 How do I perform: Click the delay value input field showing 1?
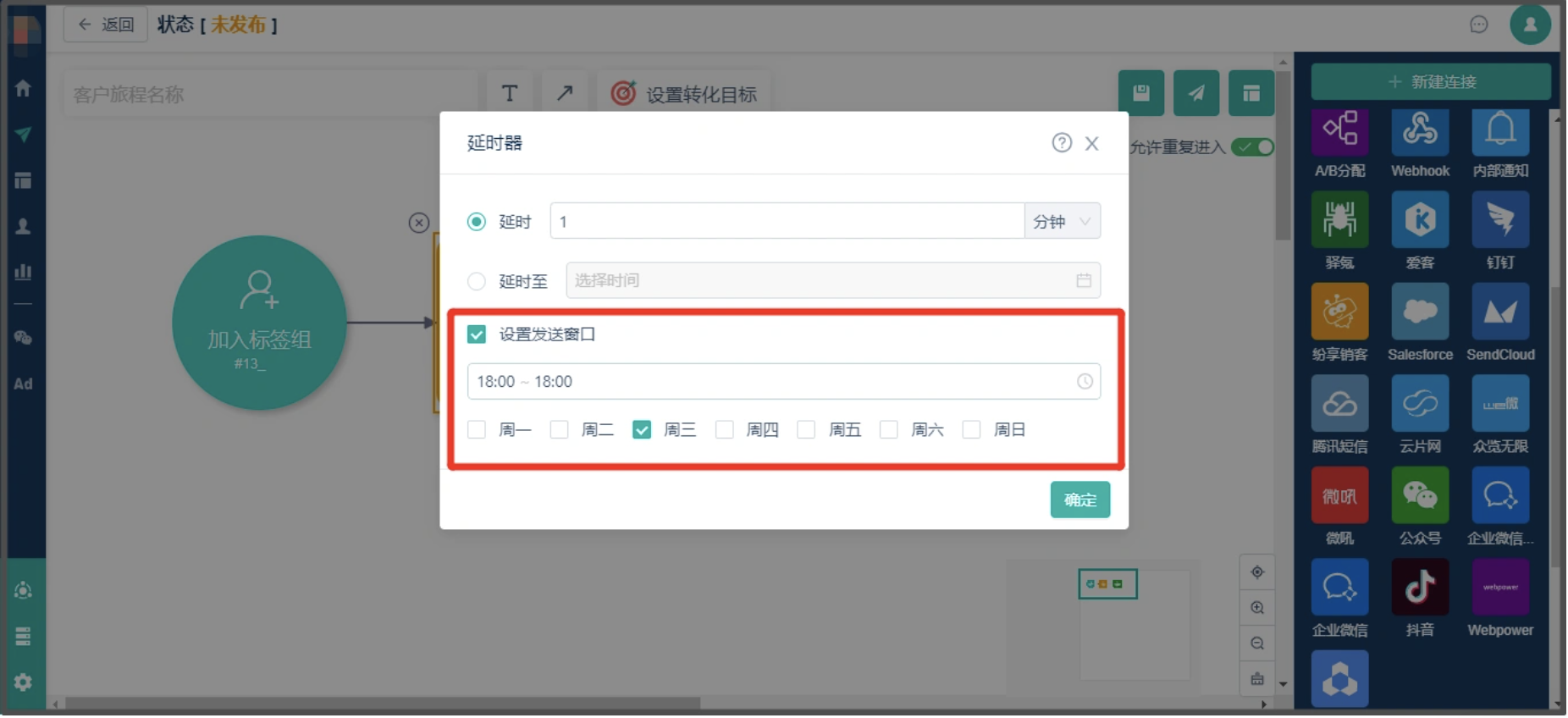788,222
